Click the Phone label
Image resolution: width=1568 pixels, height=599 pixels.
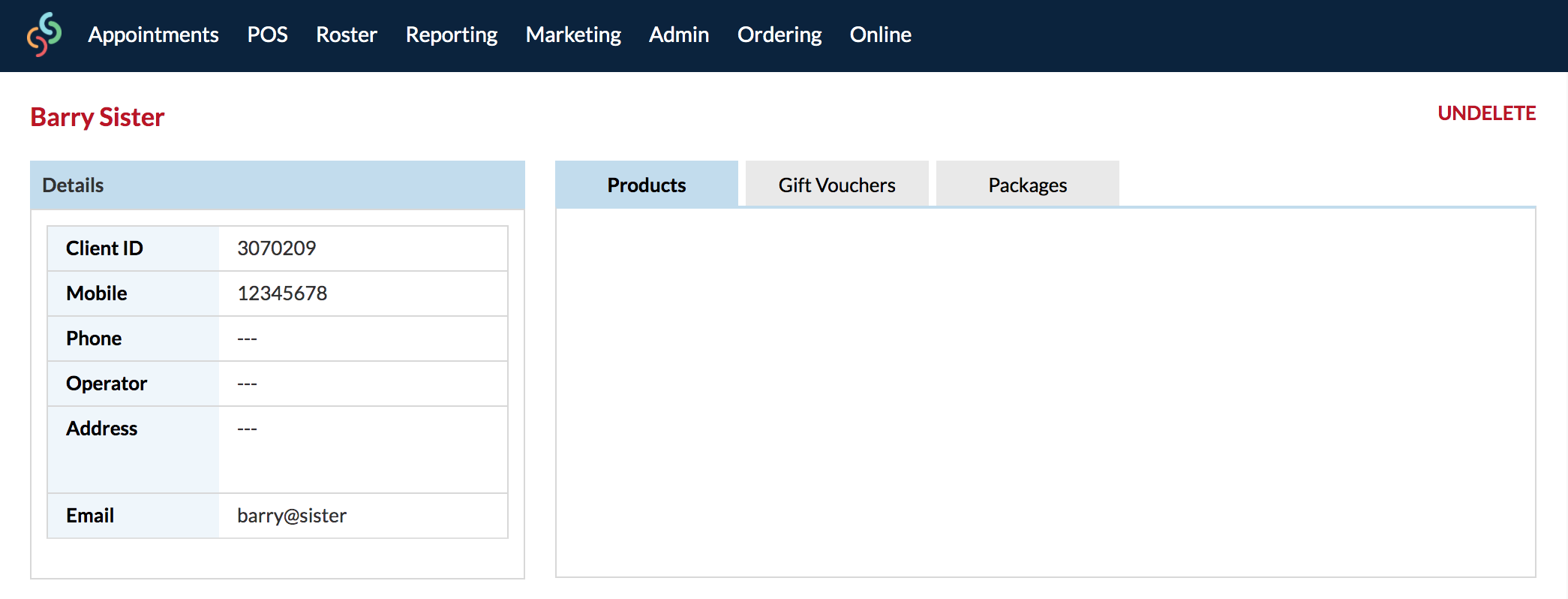pyautogui.click(x=94, y=339)
